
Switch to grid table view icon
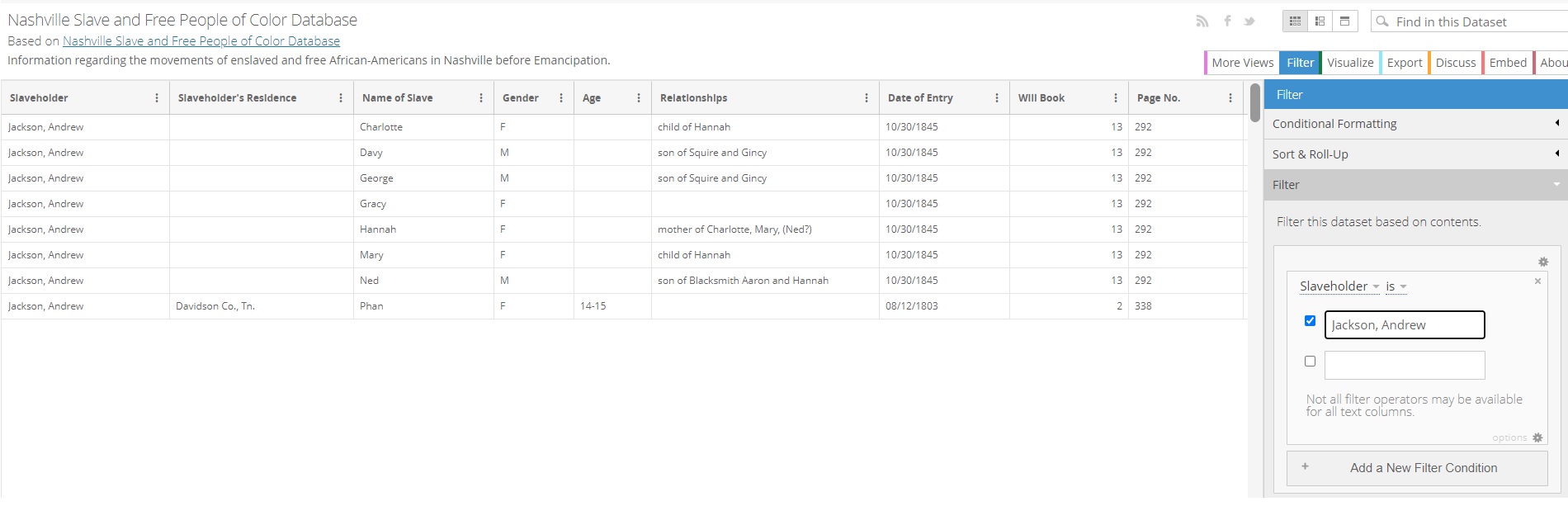click(x=1295, y=21)
